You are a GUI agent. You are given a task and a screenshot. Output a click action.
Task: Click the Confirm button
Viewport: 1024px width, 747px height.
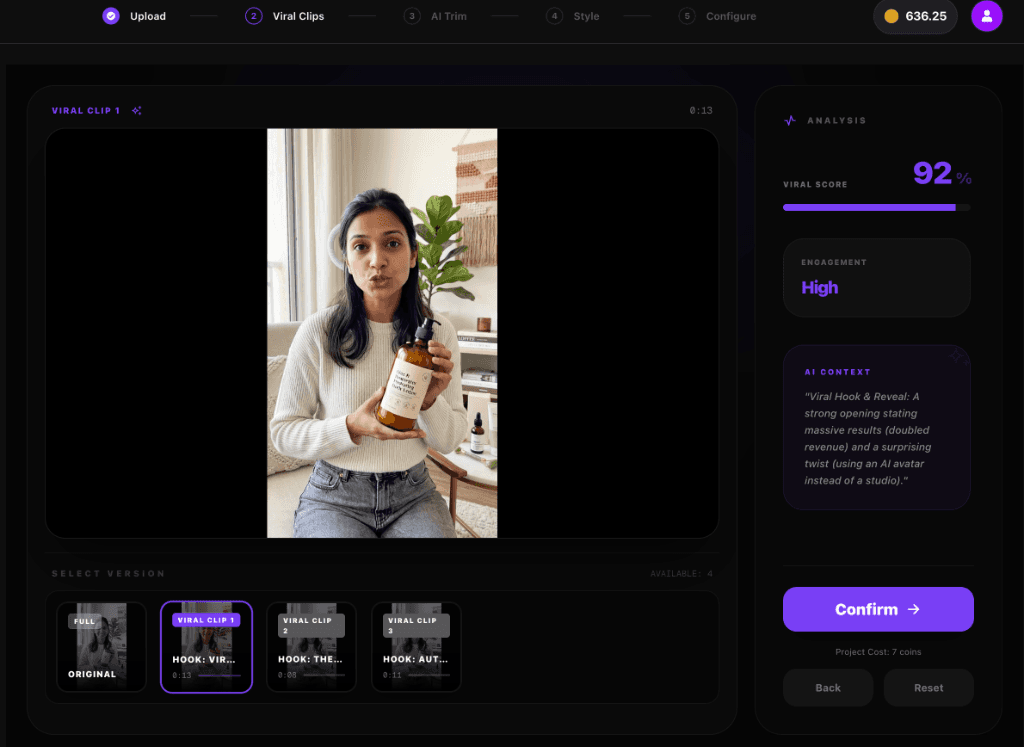[878, 609]
